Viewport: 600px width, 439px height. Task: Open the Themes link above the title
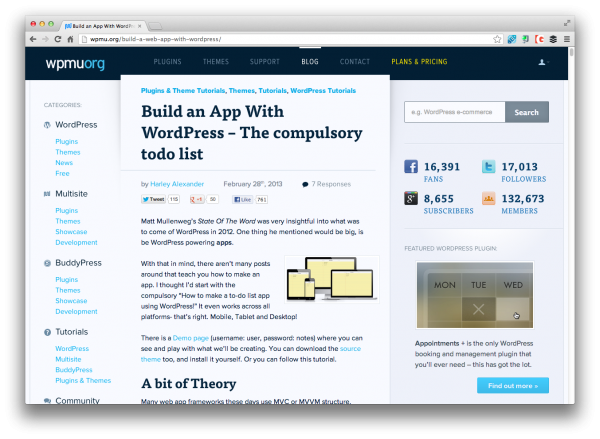(242, 91)
